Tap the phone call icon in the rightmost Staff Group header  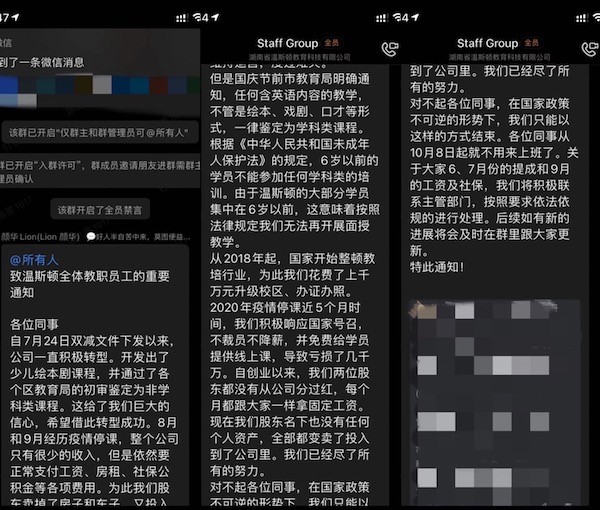pos(590,49)
